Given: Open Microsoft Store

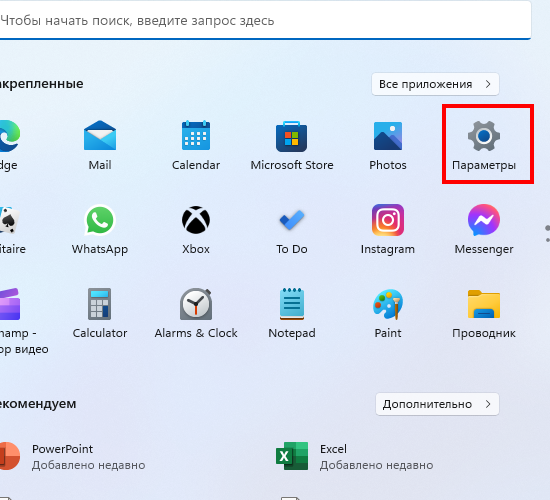Looking at the screenshot, I should [x=292, y=145].
